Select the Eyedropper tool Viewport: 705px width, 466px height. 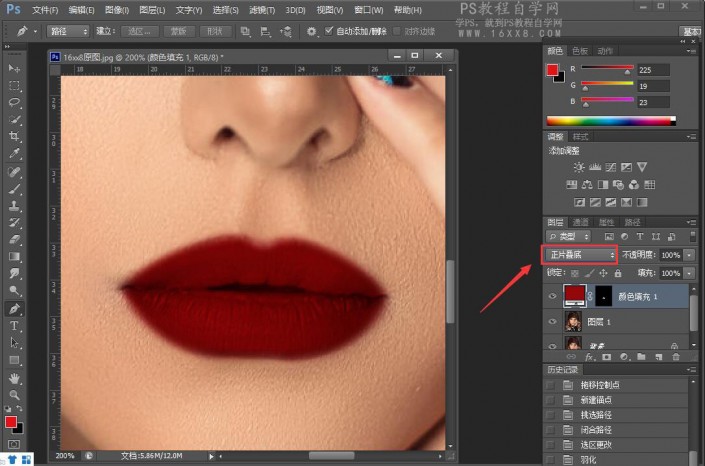(14, 153)
